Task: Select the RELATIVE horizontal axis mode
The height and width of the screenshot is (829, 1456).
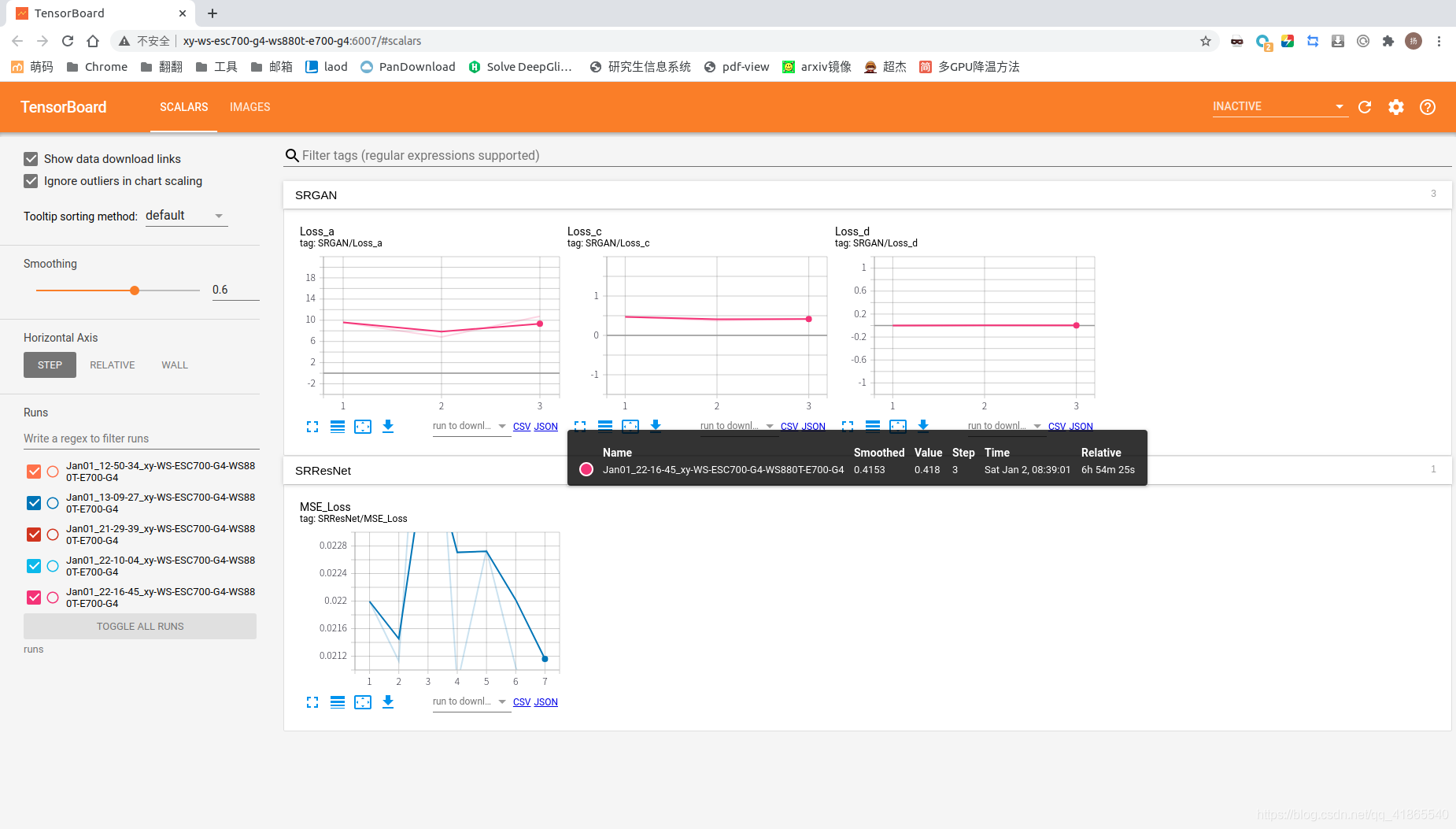Action: pyautogui.click(x=112, y=365)
